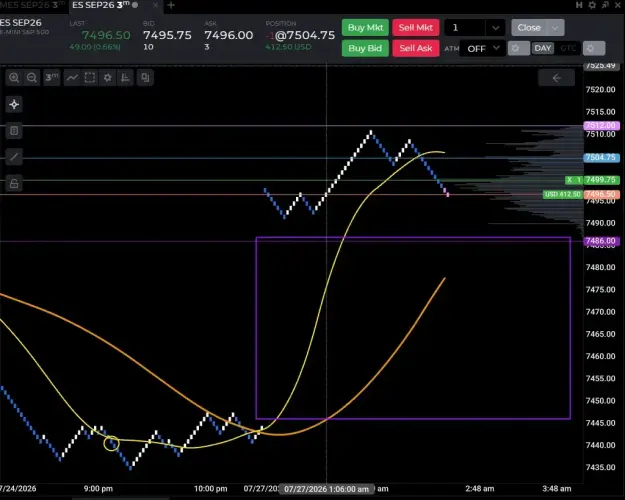Screen dimensions: 625x500
Task: Open the chart style line icon
Action: (x=72, y=77)
